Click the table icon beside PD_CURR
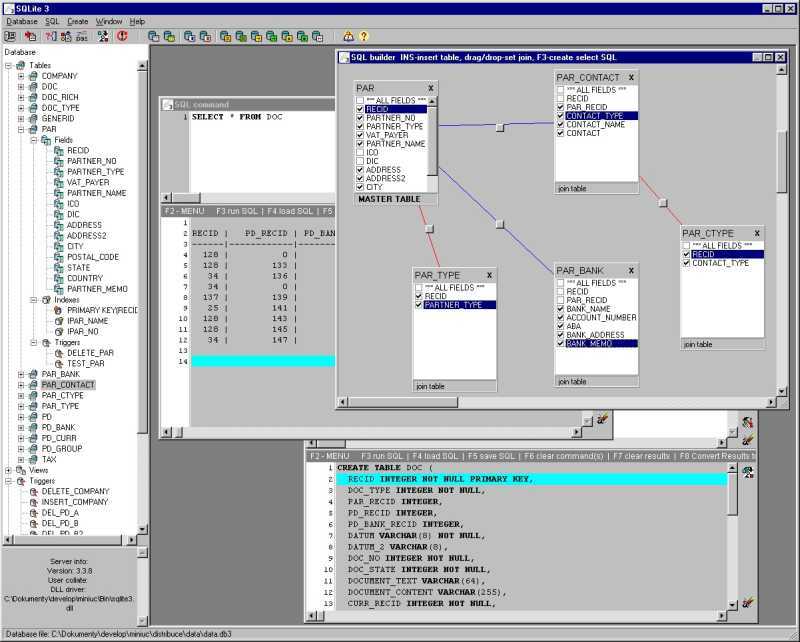Viewport: 800px width, 642px height. pos(33,438)
